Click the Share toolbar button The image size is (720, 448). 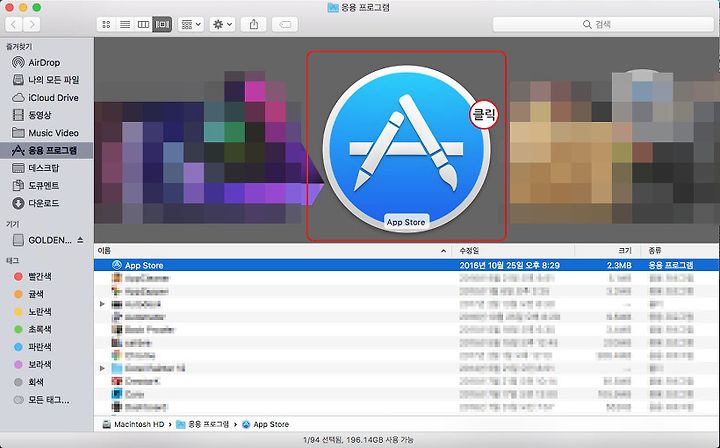pyautogui.click(x=254, y=24)
